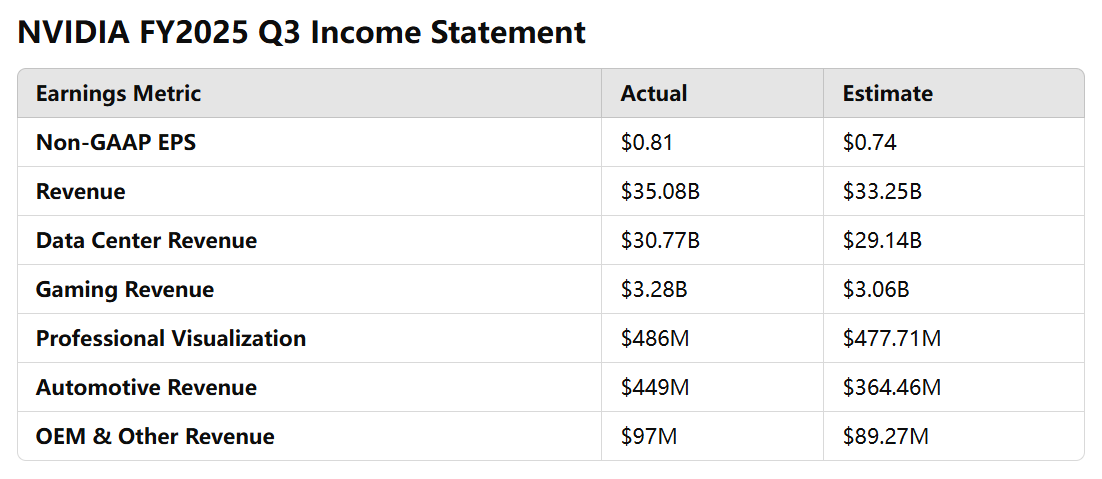The height and width of the screenshot is (479, 1102).
Task: Click the $364.46M automotive estimate cell
Action: pyautogui.click(x=891, y=388)
